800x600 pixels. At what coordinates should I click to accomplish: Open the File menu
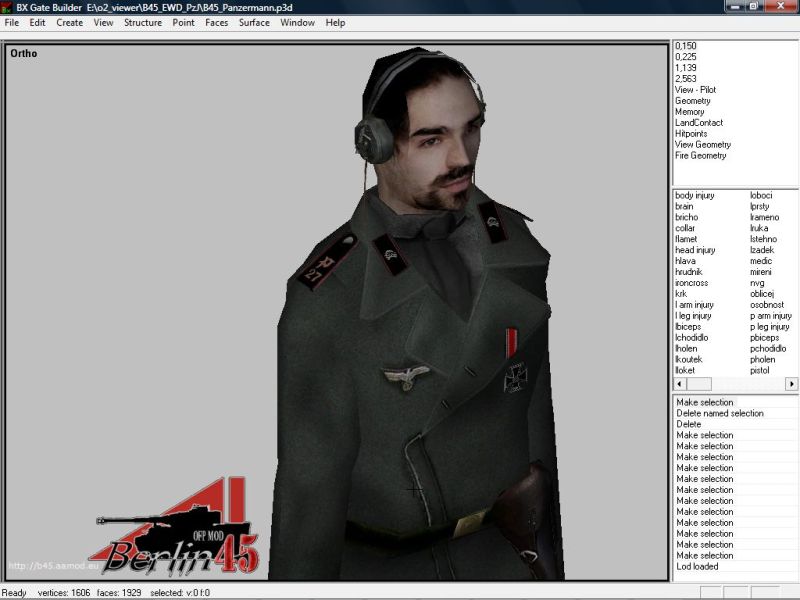(11, 22)
